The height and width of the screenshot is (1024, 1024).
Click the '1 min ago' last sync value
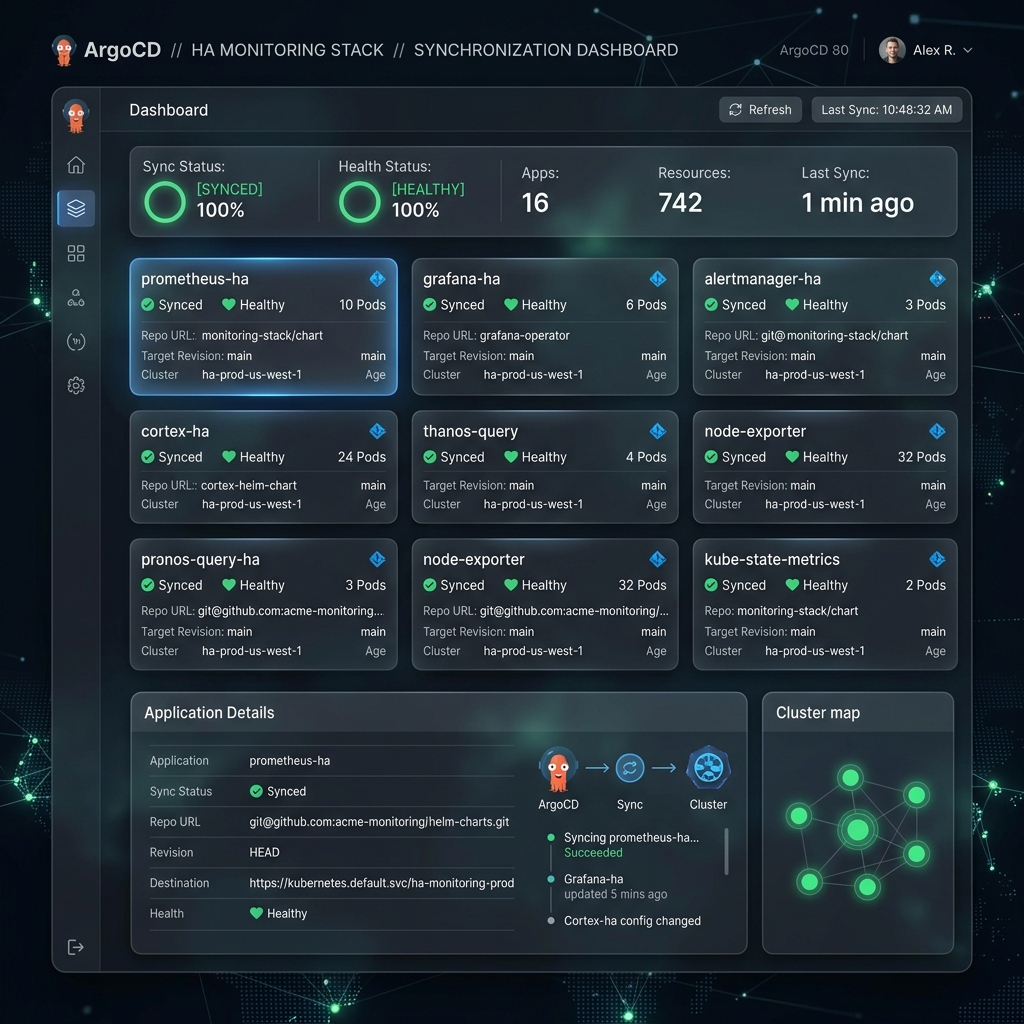click(x=857, y=203)
